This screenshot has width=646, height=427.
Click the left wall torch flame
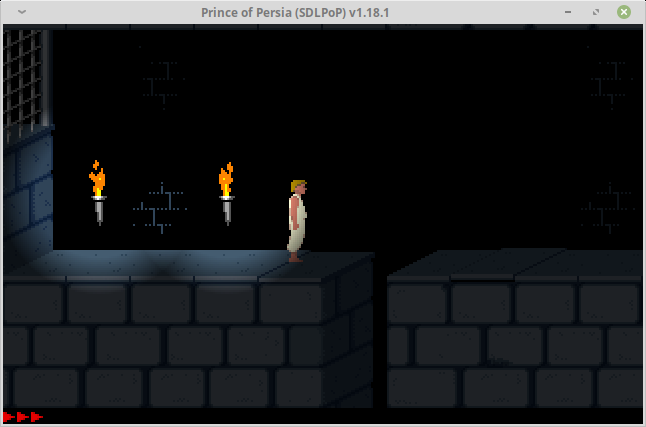[x=98, y=178]
